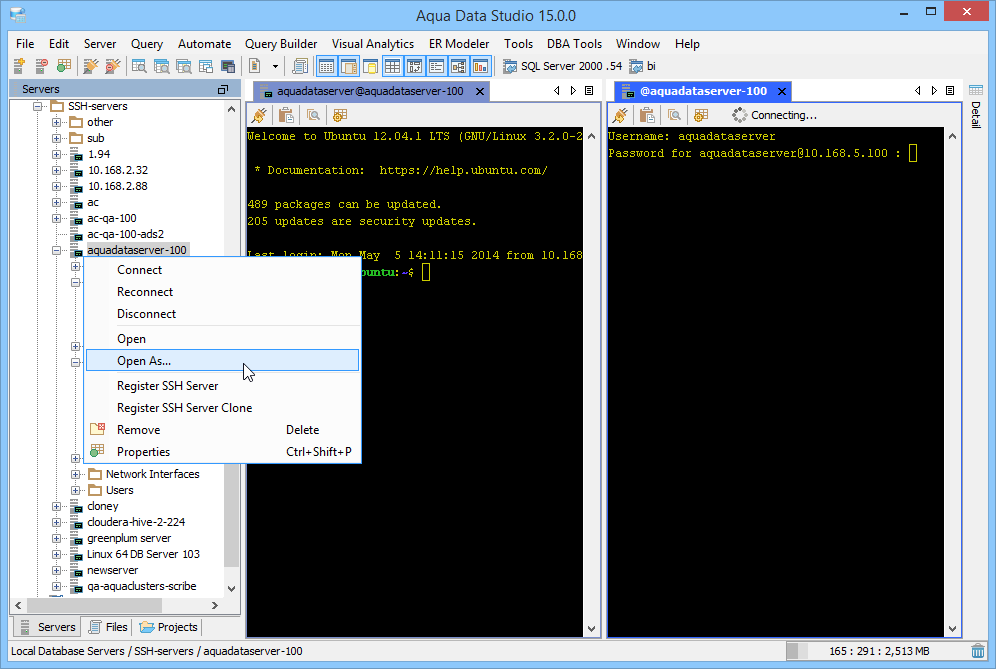Viewport: 996px width, 669px height.
Task: Click connect plug icon in right terminal toolbar
Action: tap(620, 115)
